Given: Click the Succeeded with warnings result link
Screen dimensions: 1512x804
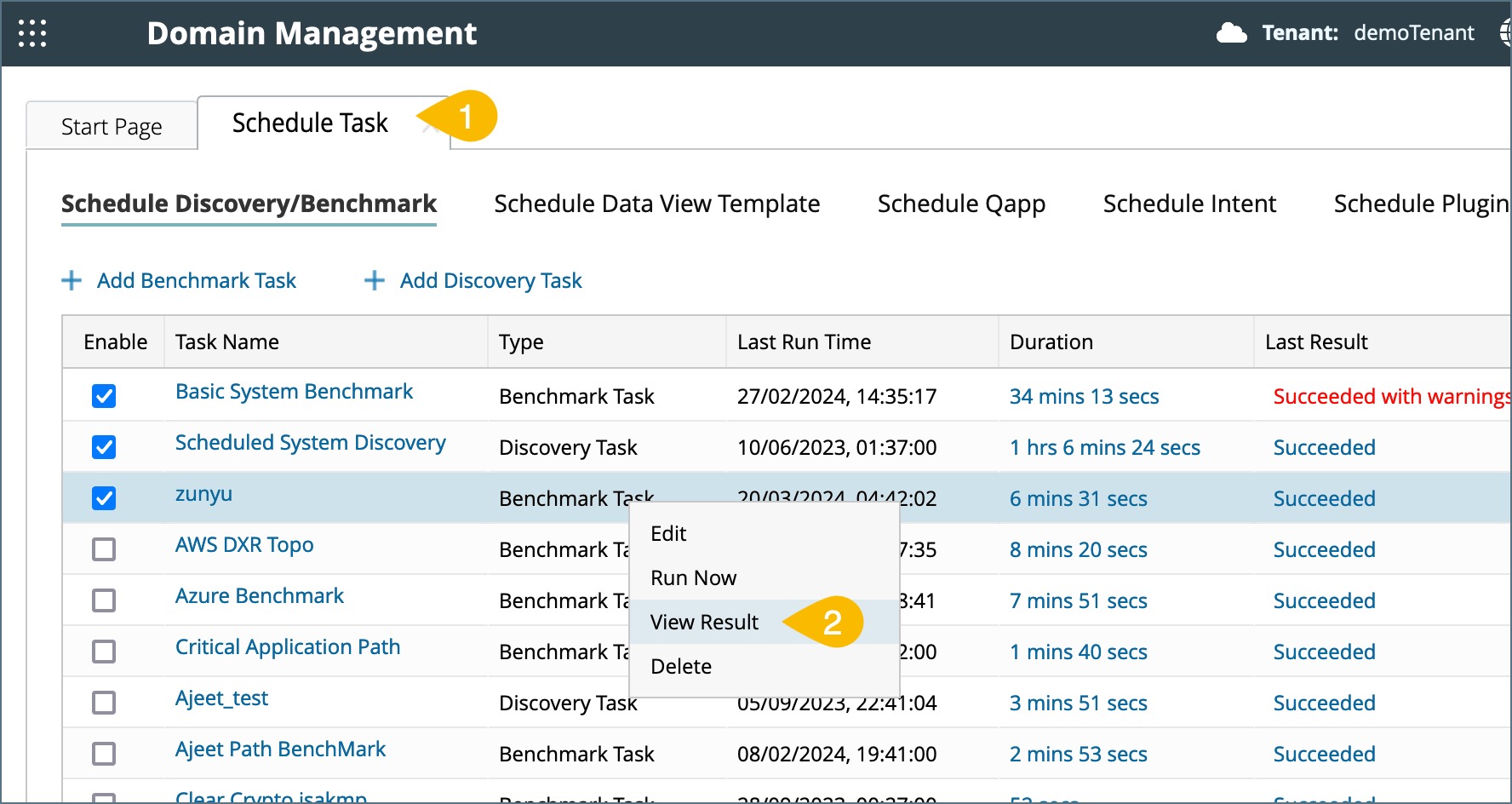Looking at the screenshot, I should (x=1391, y=397).
